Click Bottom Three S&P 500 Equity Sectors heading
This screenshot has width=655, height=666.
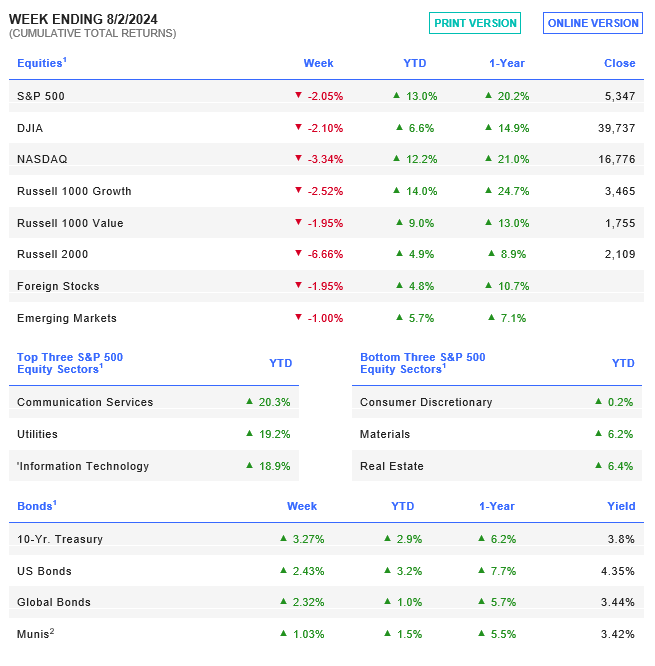423,363
